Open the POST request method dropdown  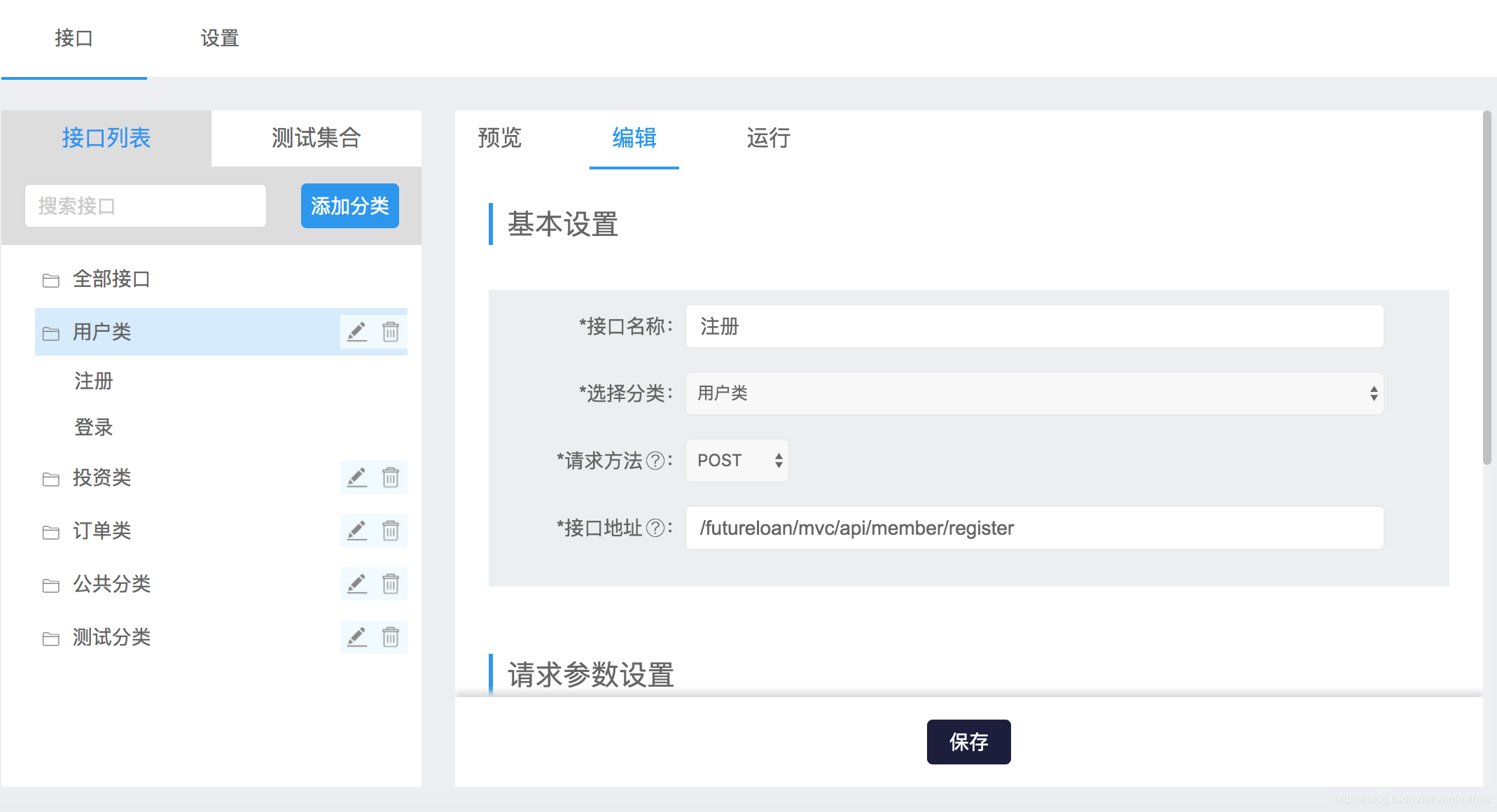[737, 461]
